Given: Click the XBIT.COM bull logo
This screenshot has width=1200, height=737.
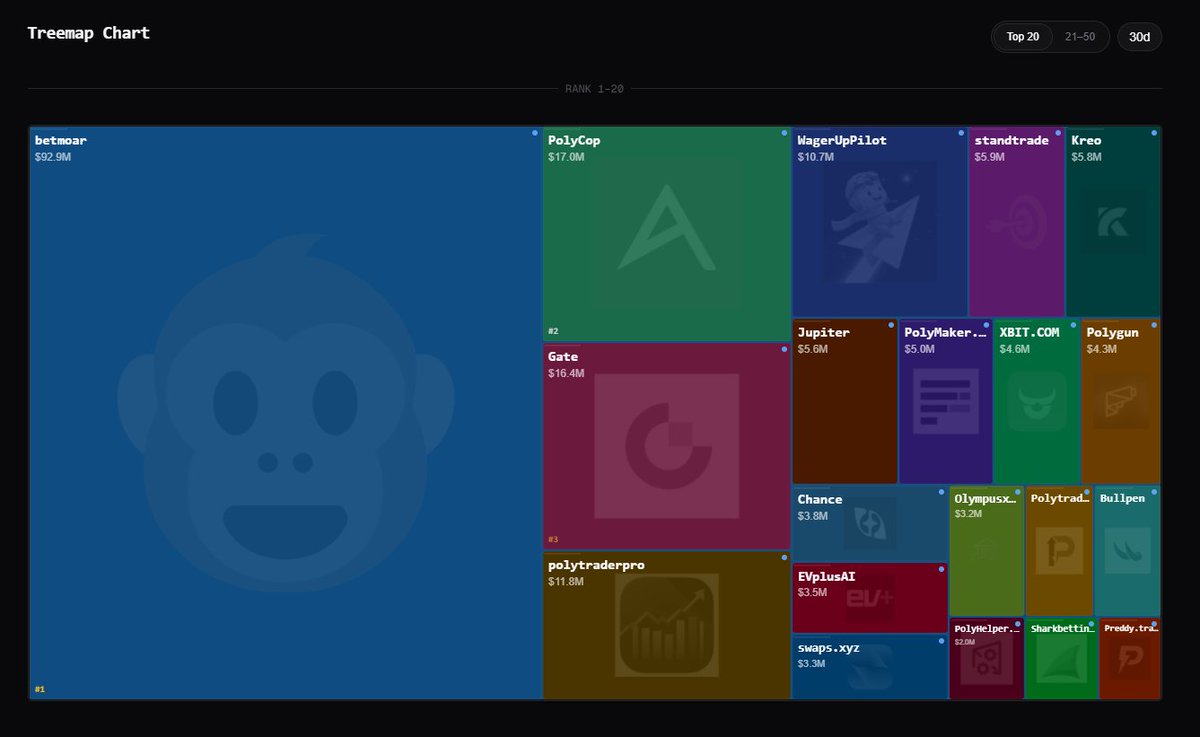Looking at the screenshot, I should pos(1037,401).
